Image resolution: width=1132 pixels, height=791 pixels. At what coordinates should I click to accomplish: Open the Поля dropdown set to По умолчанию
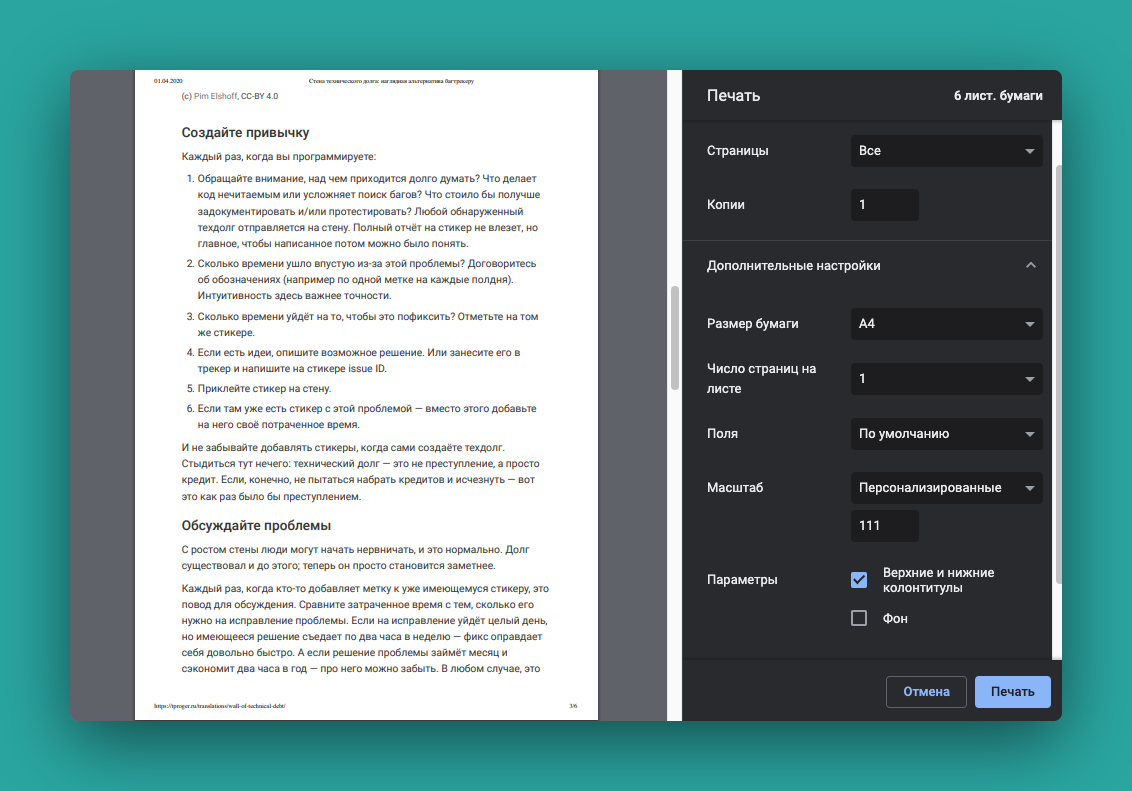(x=946, y=434)
